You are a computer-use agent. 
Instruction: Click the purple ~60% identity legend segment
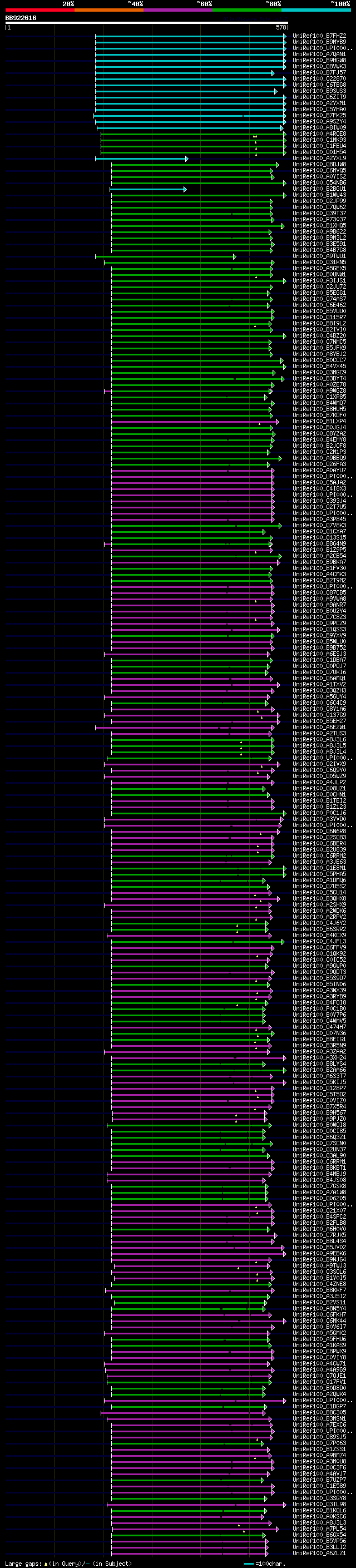177,10
